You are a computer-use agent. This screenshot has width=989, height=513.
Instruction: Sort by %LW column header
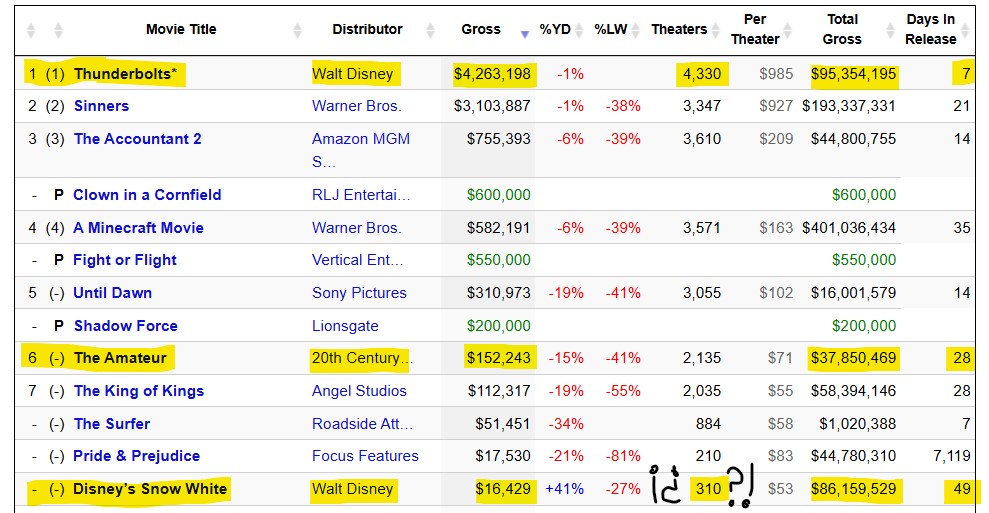point(610,29)
